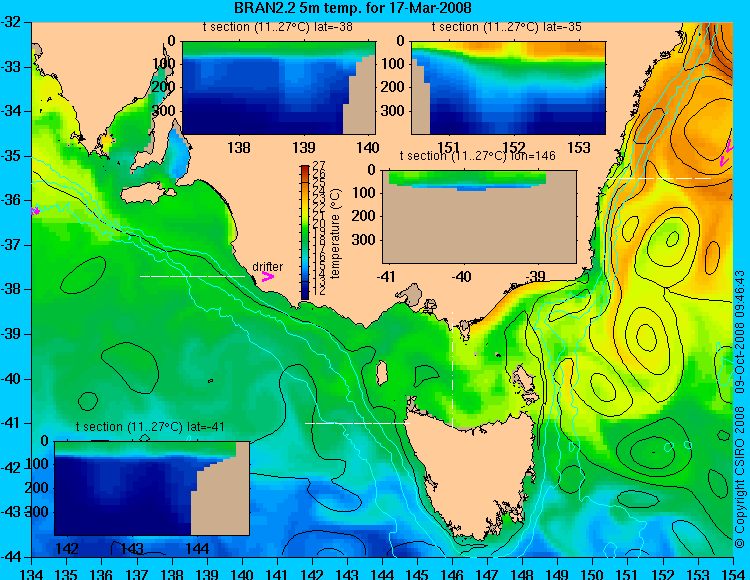This screenshot has width=750, height=580.
Task: Click the '139' axis label under the lat=-38 inset
Action: (304, 147)
